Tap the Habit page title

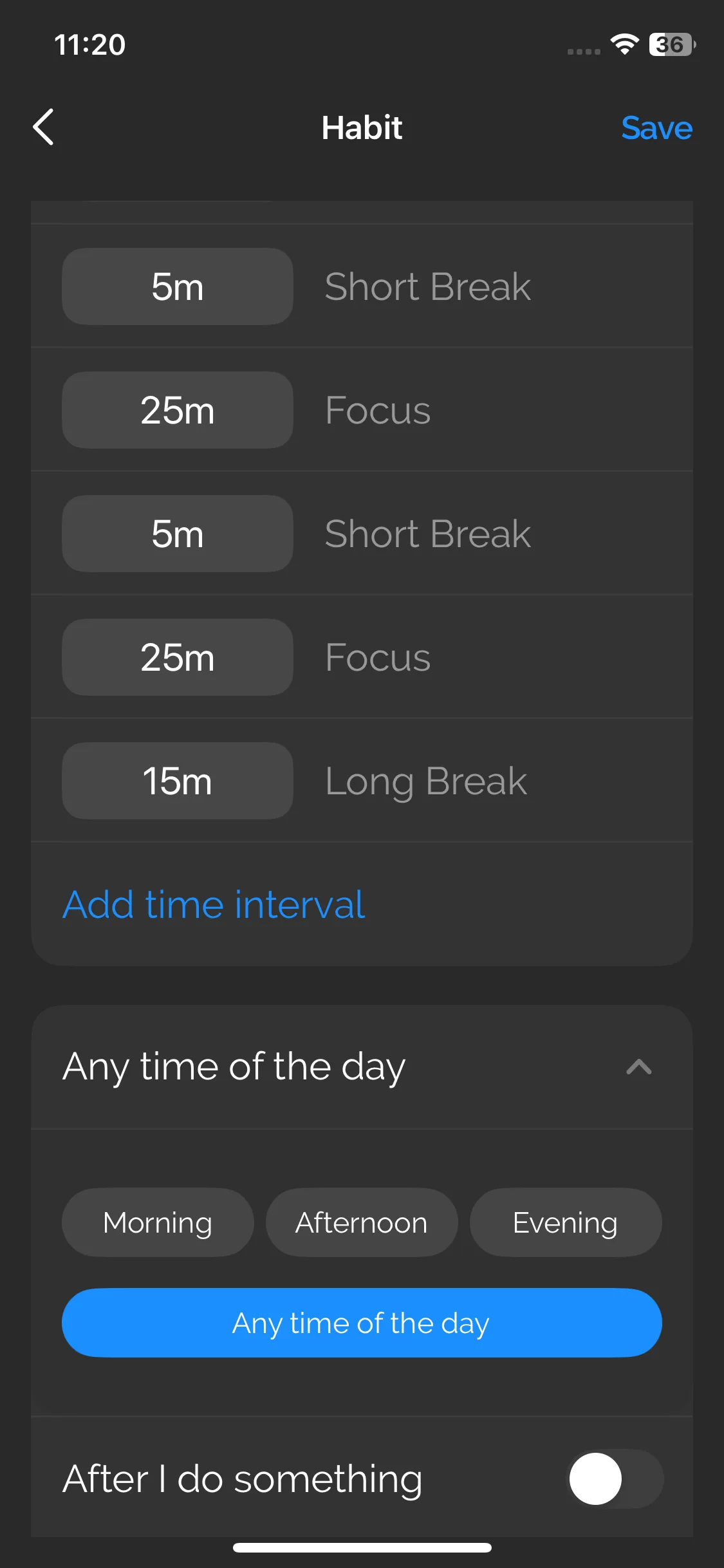(362, 127)
